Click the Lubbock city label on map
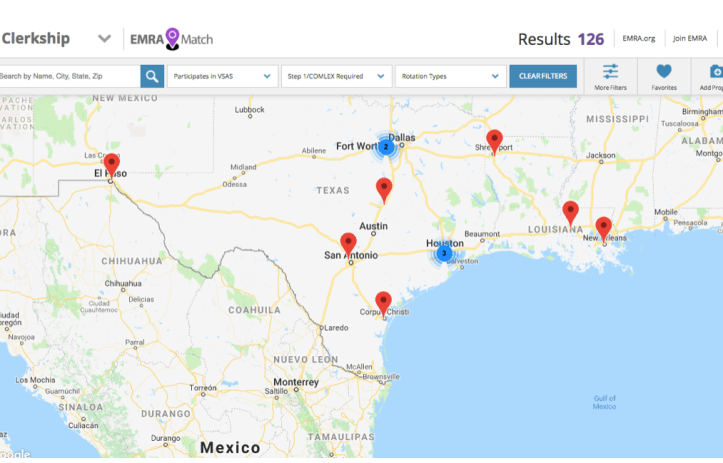 pyautogui.click(x=249, y=110)
